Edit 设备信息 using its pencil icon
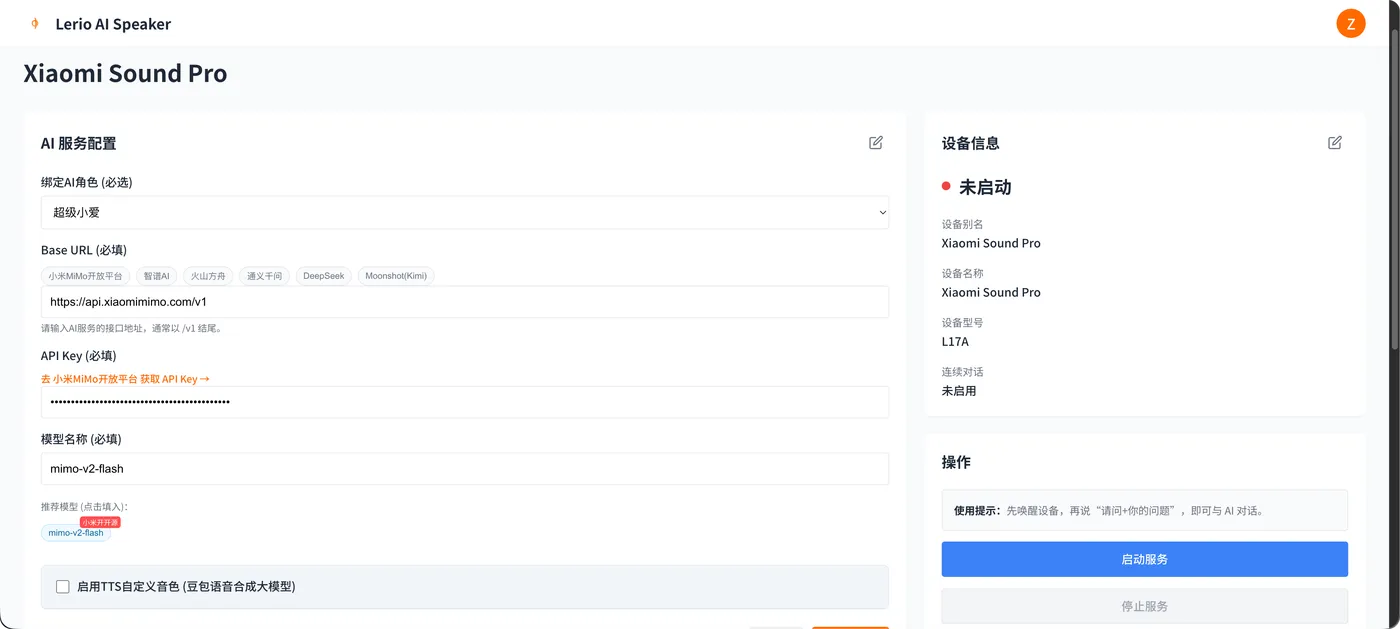The height and width of the screenshot is (629, 1400). click(1335, 143)
